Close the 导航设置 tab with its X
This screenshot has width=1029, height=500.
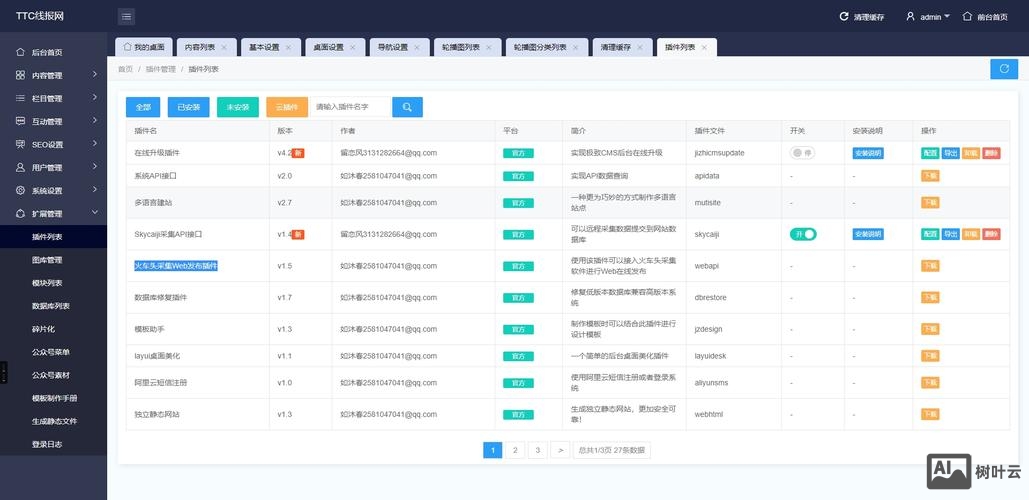(x=417, y=47)
